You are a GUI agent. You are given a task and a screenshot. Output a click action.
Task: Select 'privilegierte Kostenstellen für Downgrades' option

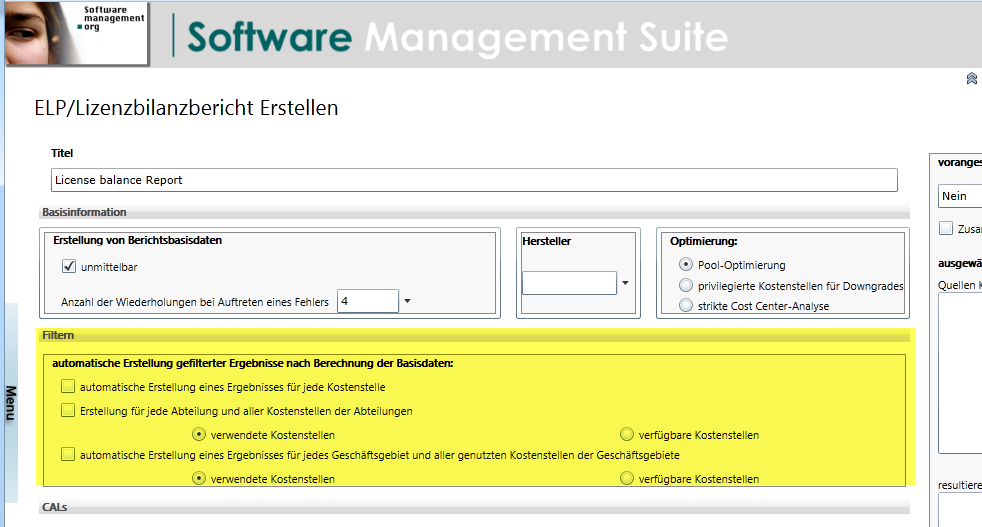point(686,285)
